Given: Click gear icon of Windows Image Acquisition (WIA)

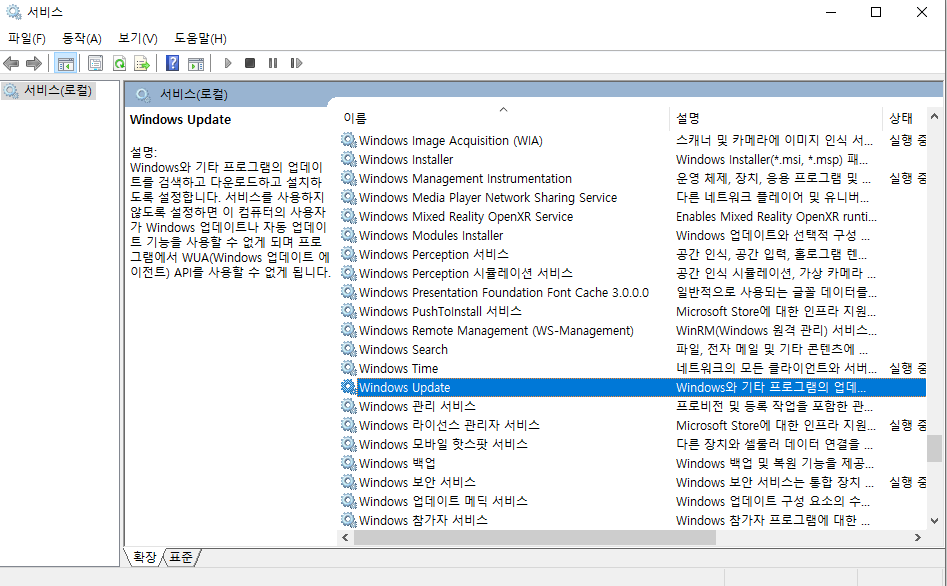Looking at the screenshot, I should pos(348,140).
